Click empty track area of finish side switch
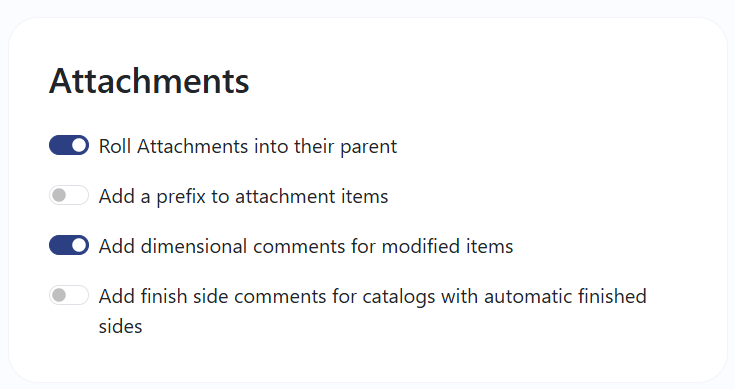The height and width of the screenshot is (389, 735). 78,295
